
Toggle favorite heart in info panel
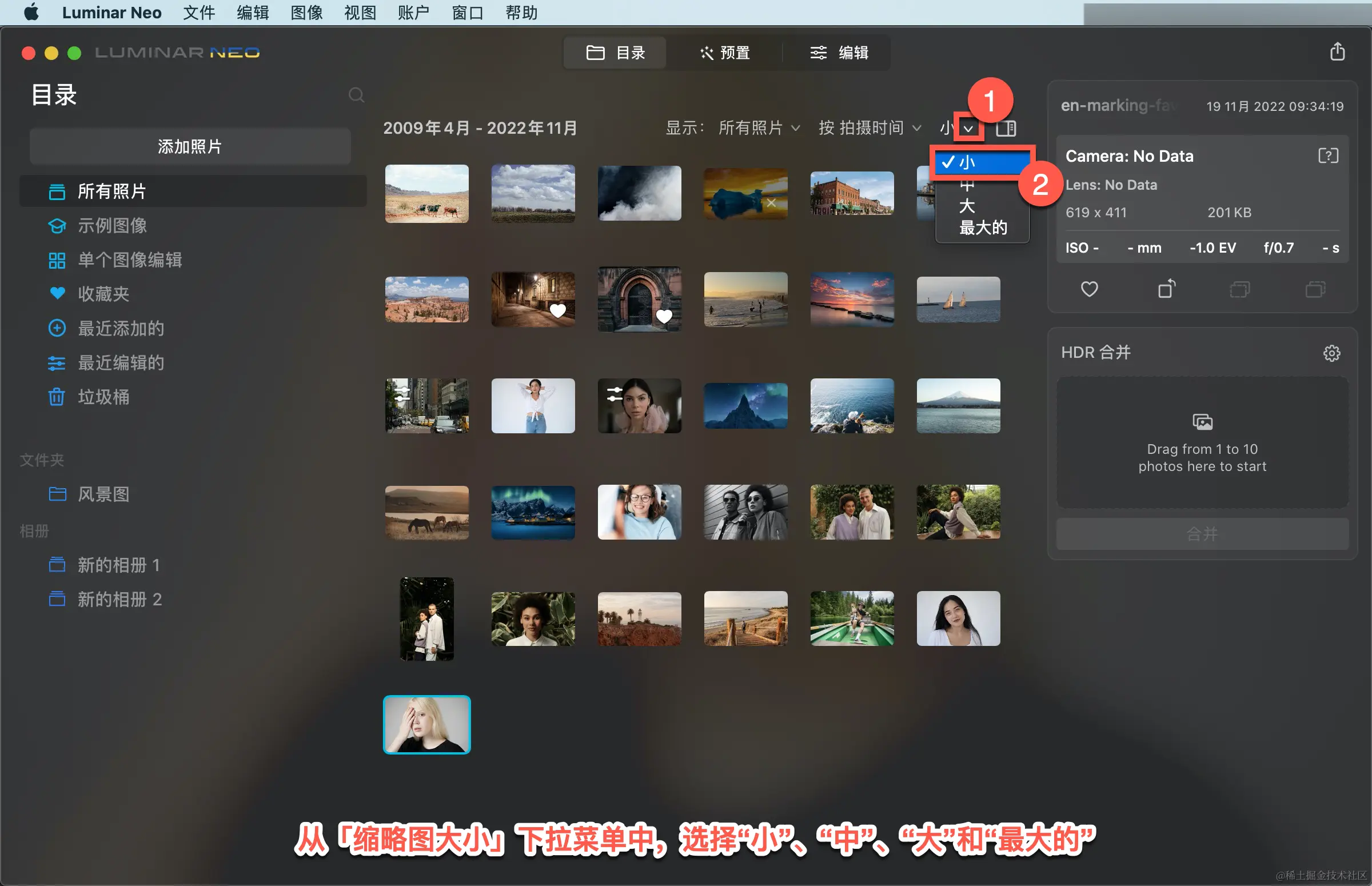(x=1089, y=289)
